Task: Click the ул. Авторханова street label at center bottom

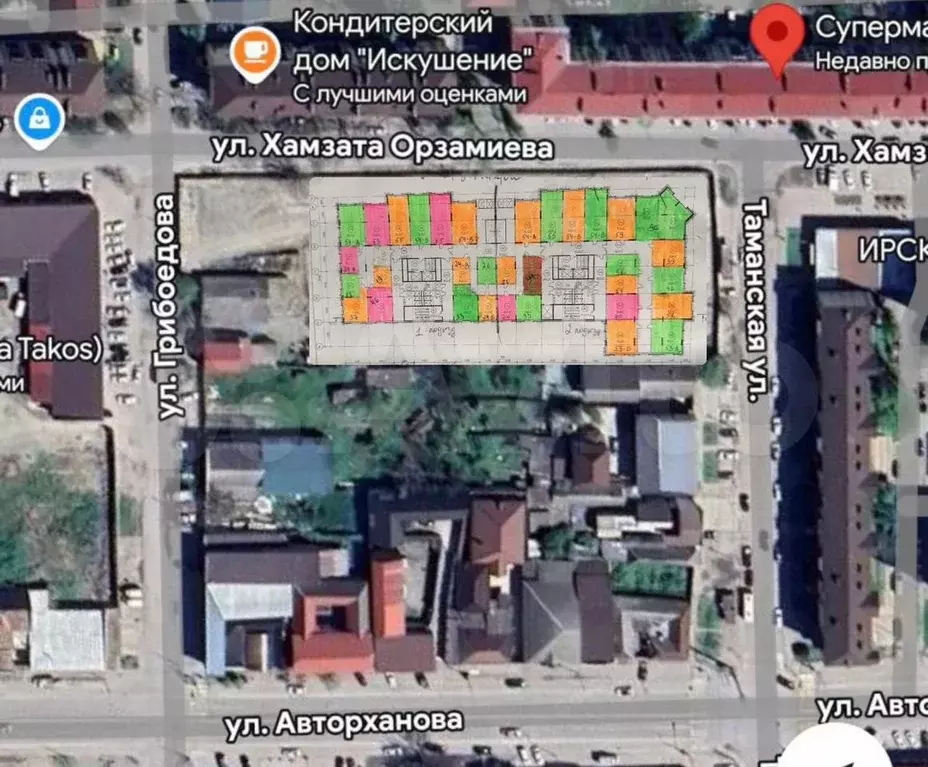Action: (x=344, y=723)
